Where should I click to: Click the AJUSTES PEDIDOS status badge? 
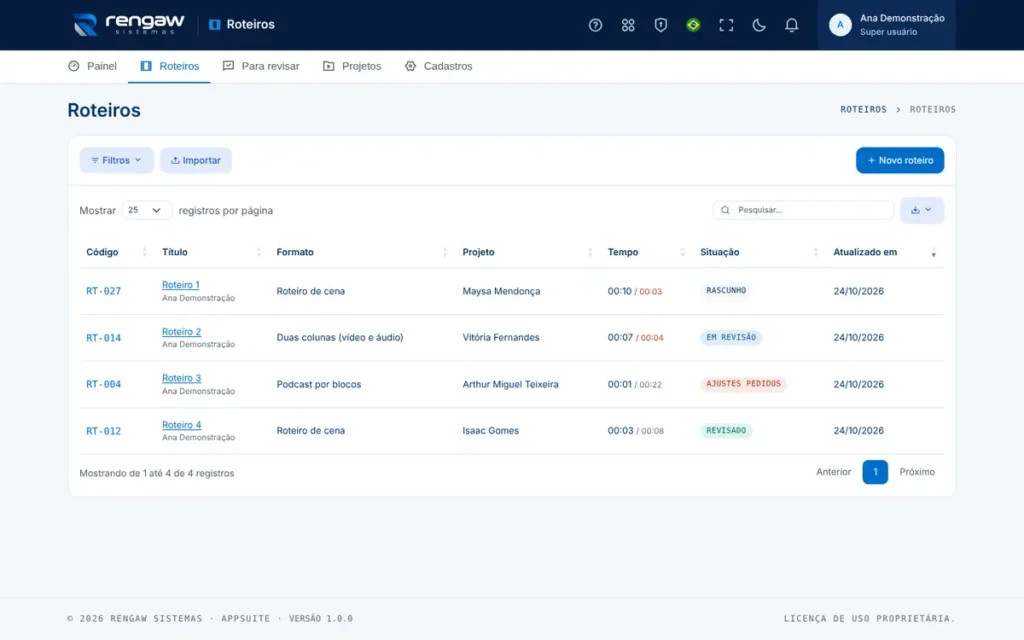[743, 384]
